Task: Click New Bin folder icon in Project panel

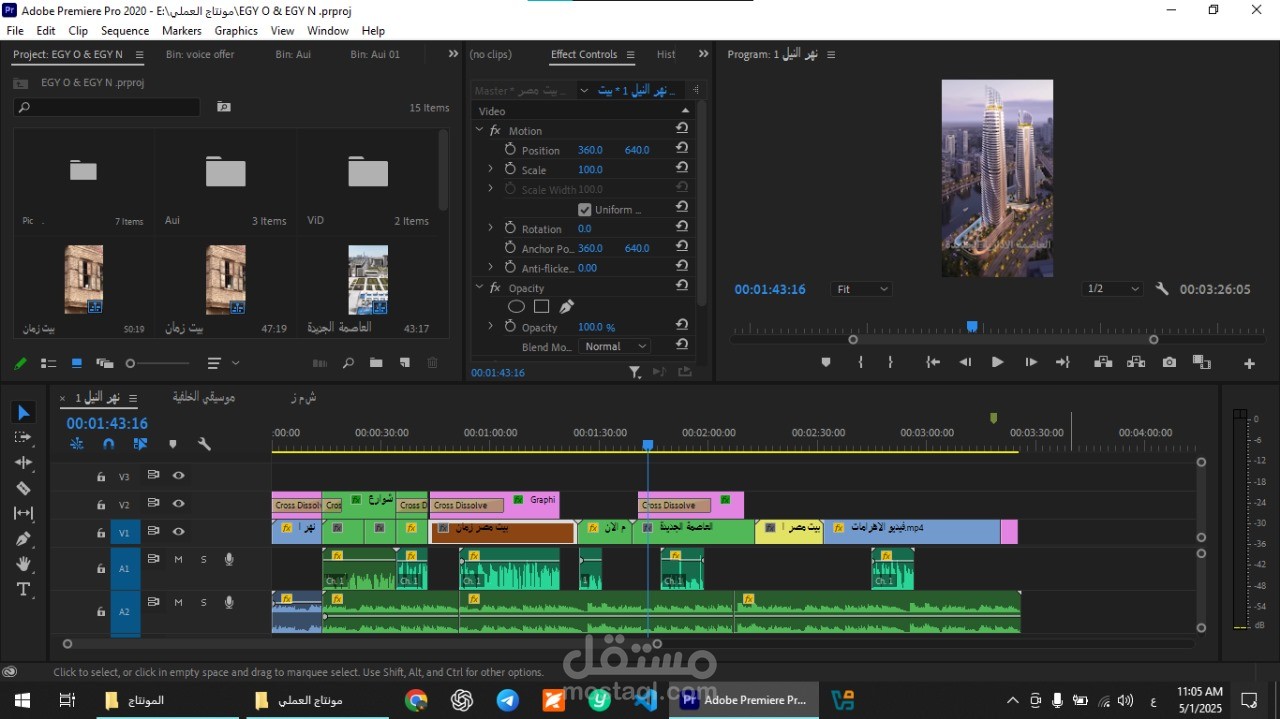Action: [x=376, y=363]
